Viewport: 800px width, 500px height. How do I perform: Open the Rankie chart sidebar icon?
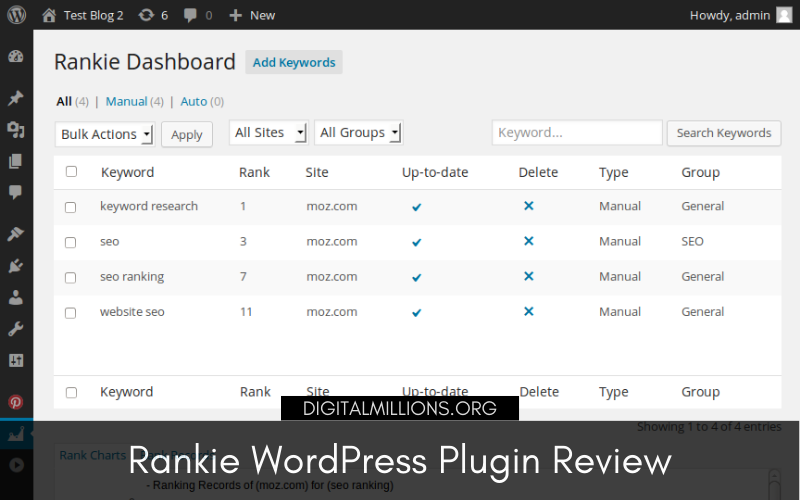pyautogui.click(x=16, y=434)
